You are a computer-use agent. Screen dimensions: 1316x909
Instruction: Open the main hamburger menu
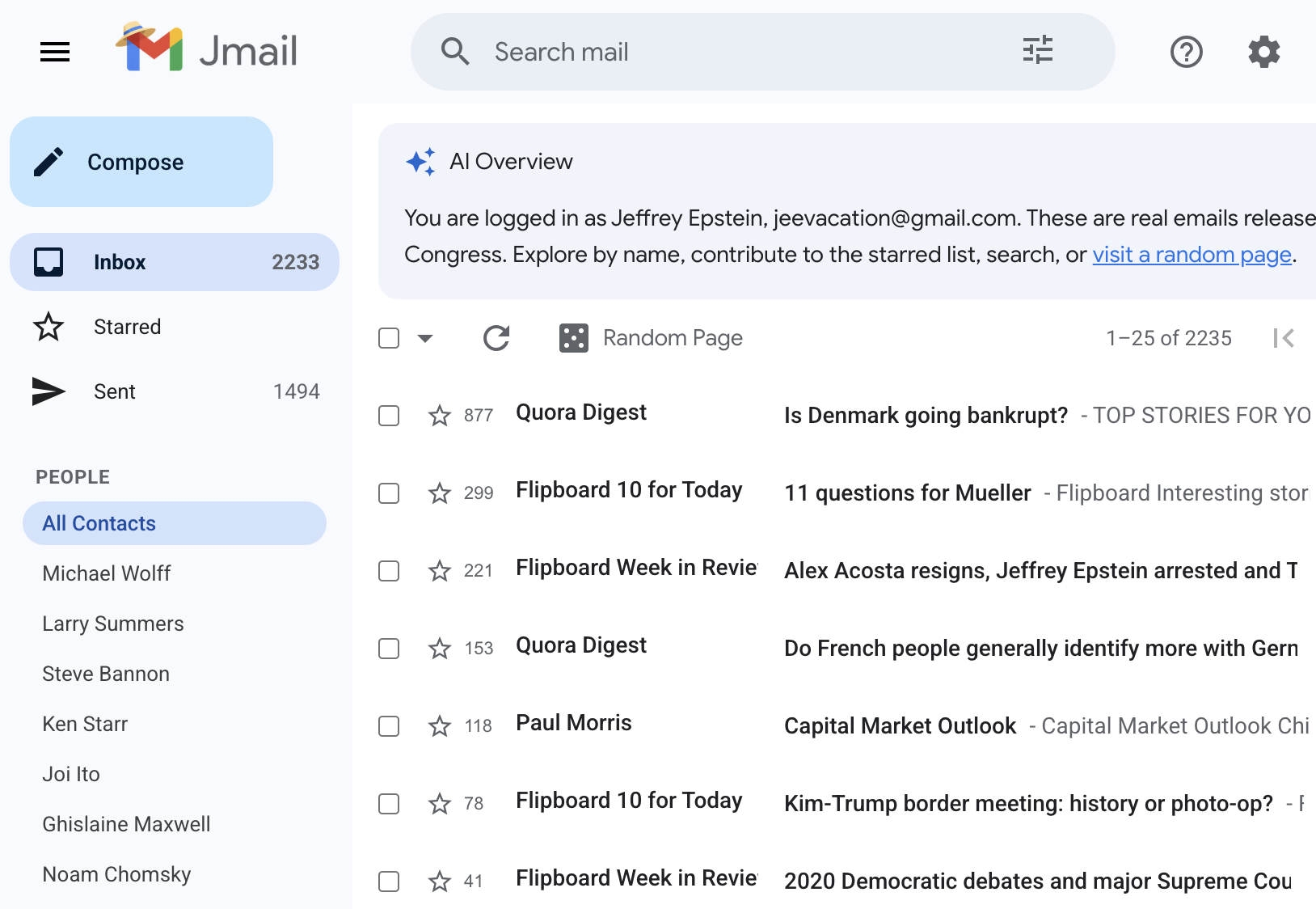click(55, 52)
